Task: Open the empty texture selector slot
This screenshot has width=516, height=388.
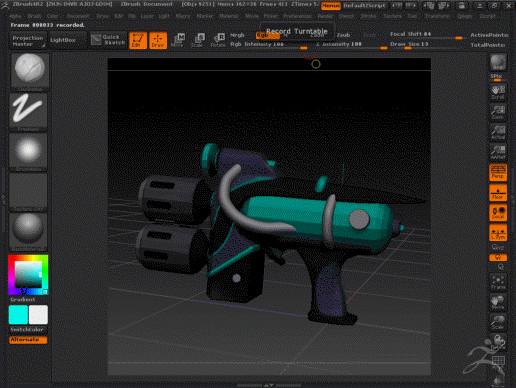Action: coord(28,191)
